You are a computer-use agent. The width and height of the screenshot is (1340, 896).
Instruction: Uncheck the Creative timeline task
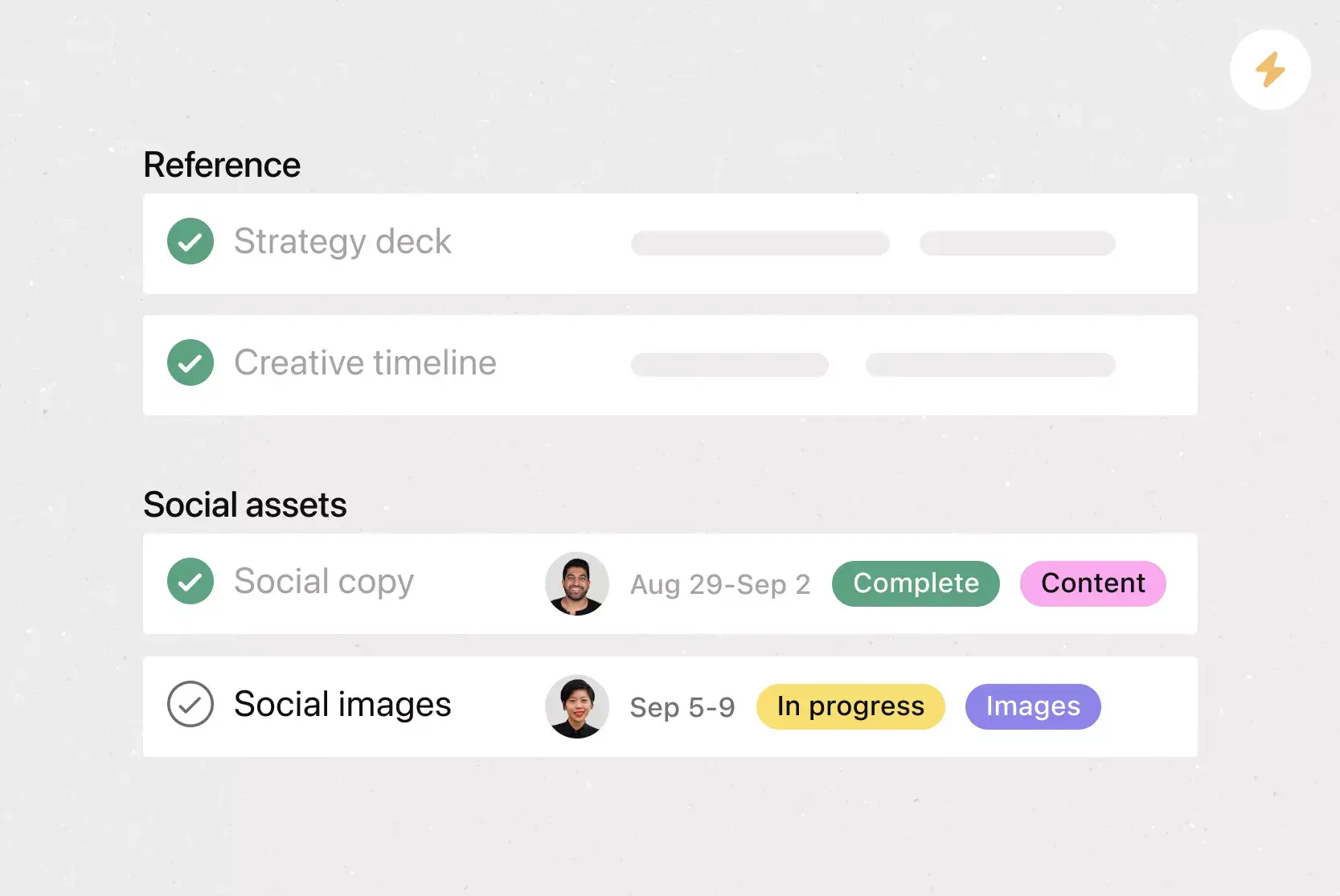click(191, 362)
